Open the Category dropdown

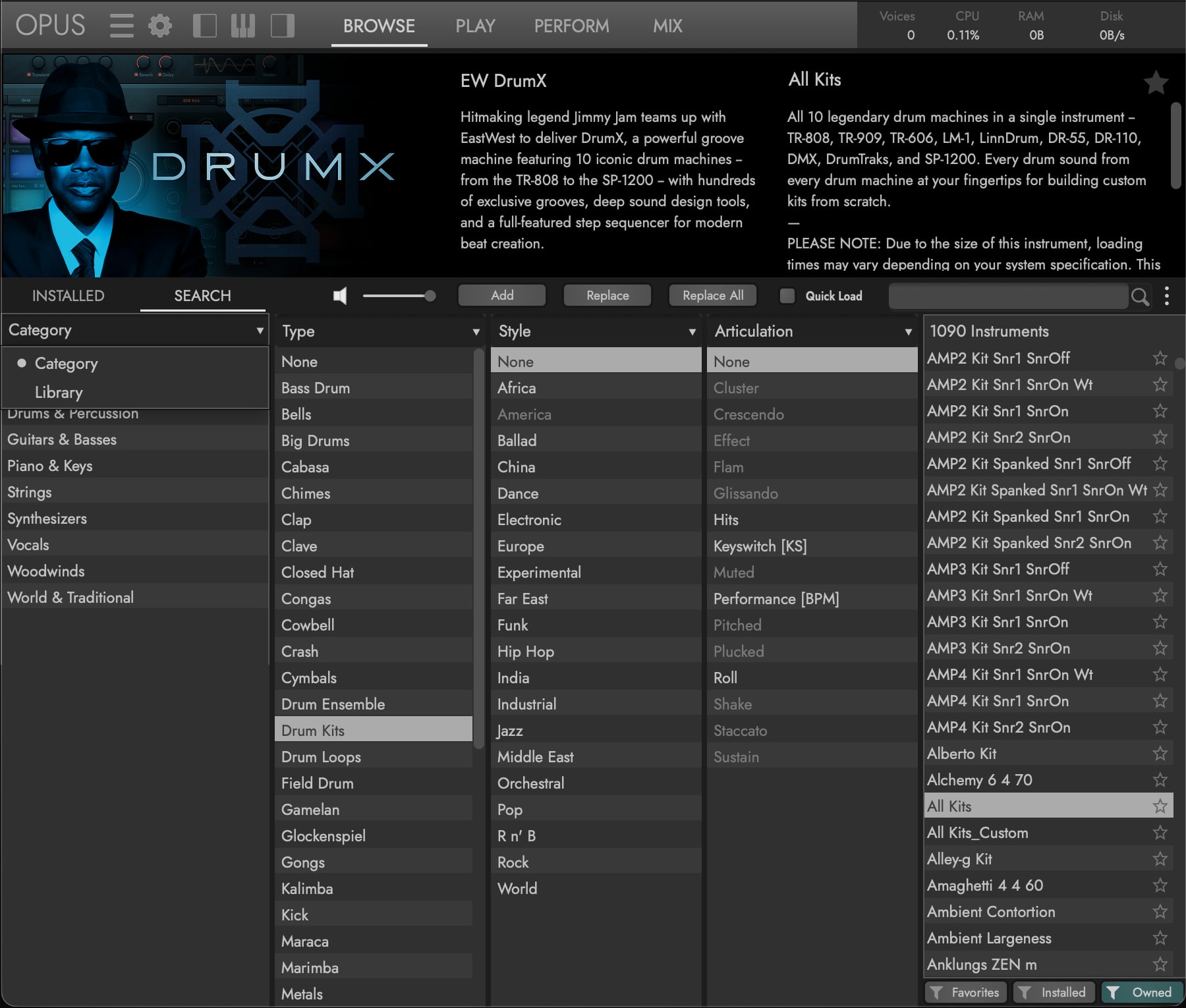click(136, 330)
